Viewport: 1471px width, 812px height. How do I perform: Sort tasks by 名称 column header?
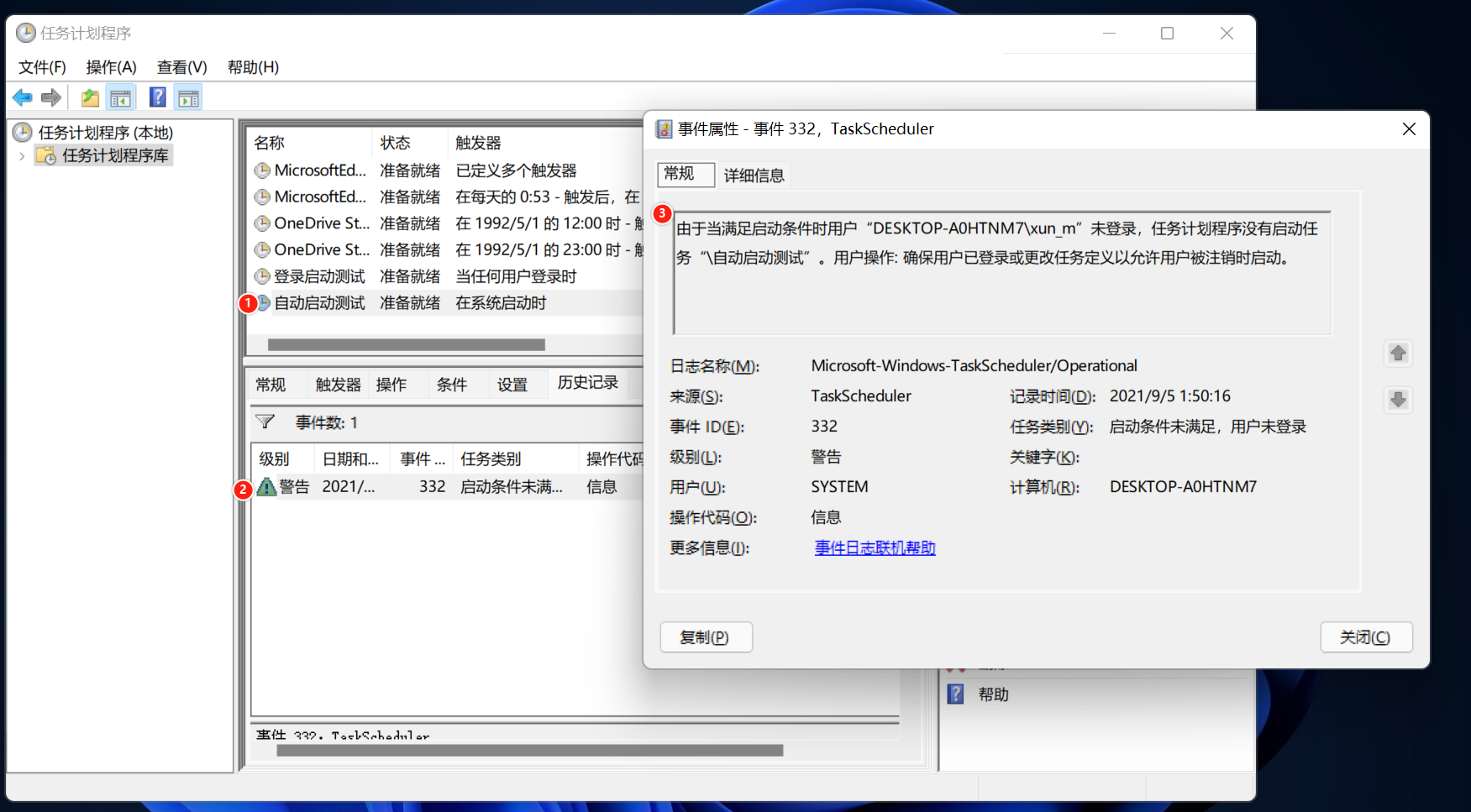tap(310, 143)
